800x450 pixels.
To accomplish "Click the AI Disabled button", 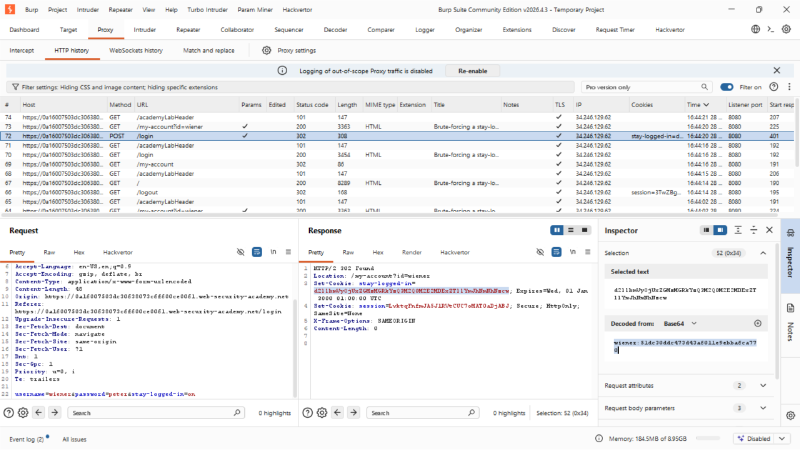I will pyautogui.click(x=754, y=439).
